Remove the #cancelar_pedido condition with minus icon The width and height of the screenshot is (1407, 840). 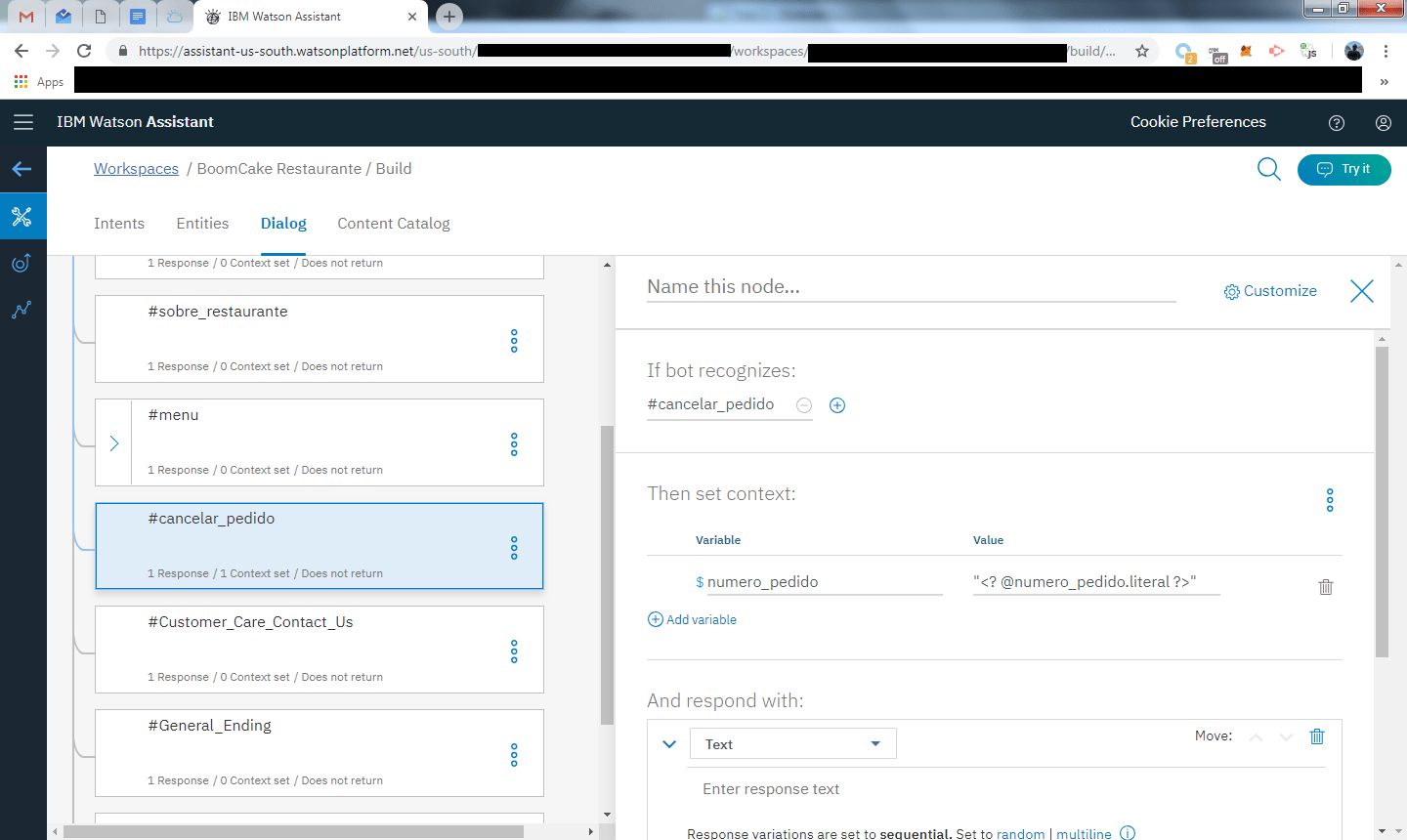coord(804,405)
